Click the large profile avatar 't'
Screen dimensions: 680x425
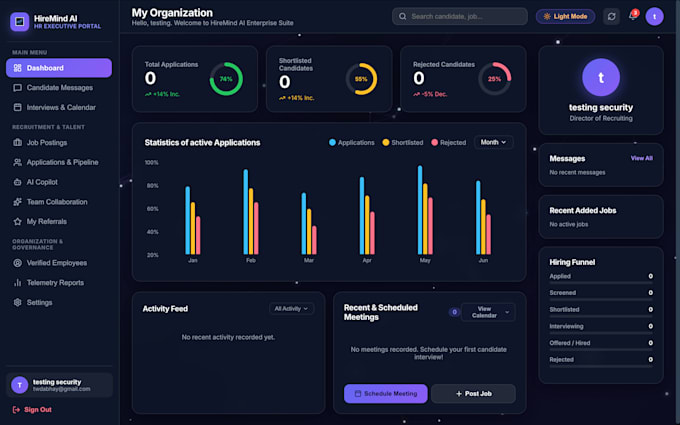click(x=601, y=78)
